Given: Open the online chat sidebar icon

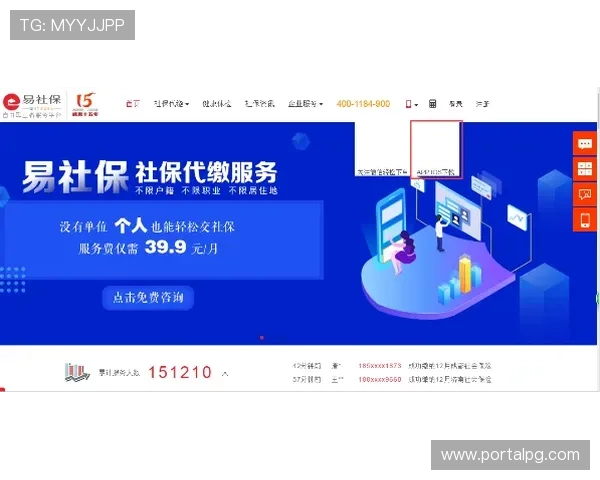Looking at the screenshot, I should click(585, 144).
